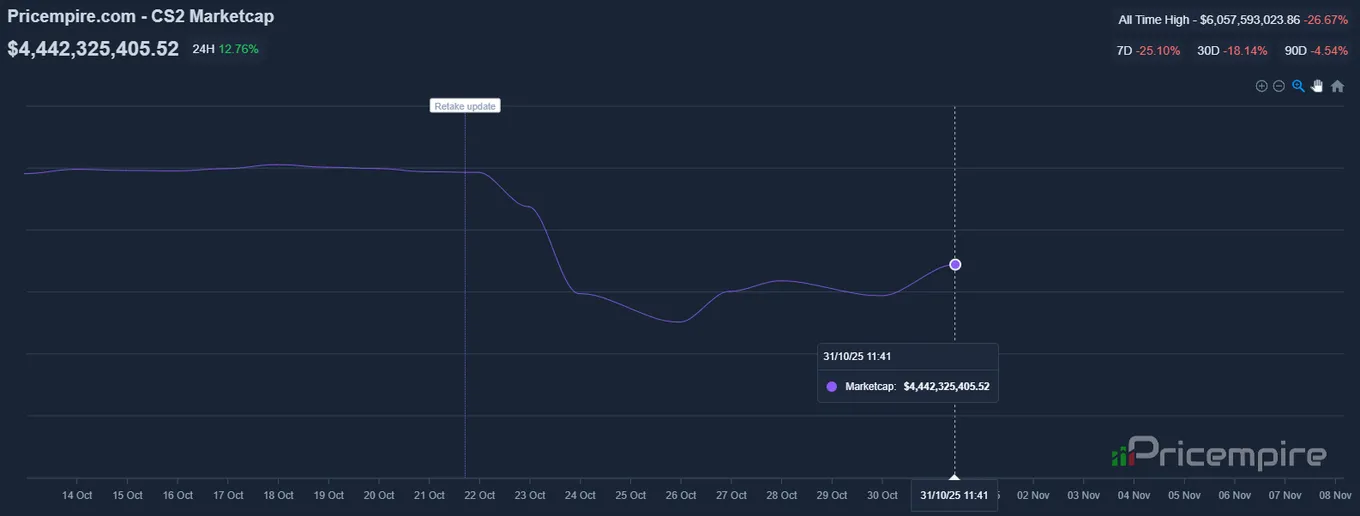Click the 19 Oct axis label
The image size is (1360, 516).
pyautogui.click(x=329, y=495)
